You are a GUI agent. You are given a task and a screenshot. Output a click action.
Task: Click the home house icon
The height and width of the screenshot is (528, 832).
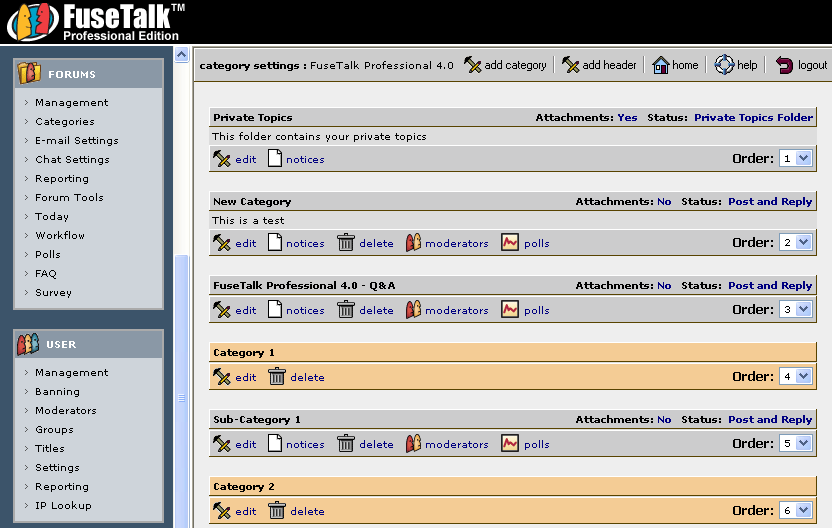661,65
